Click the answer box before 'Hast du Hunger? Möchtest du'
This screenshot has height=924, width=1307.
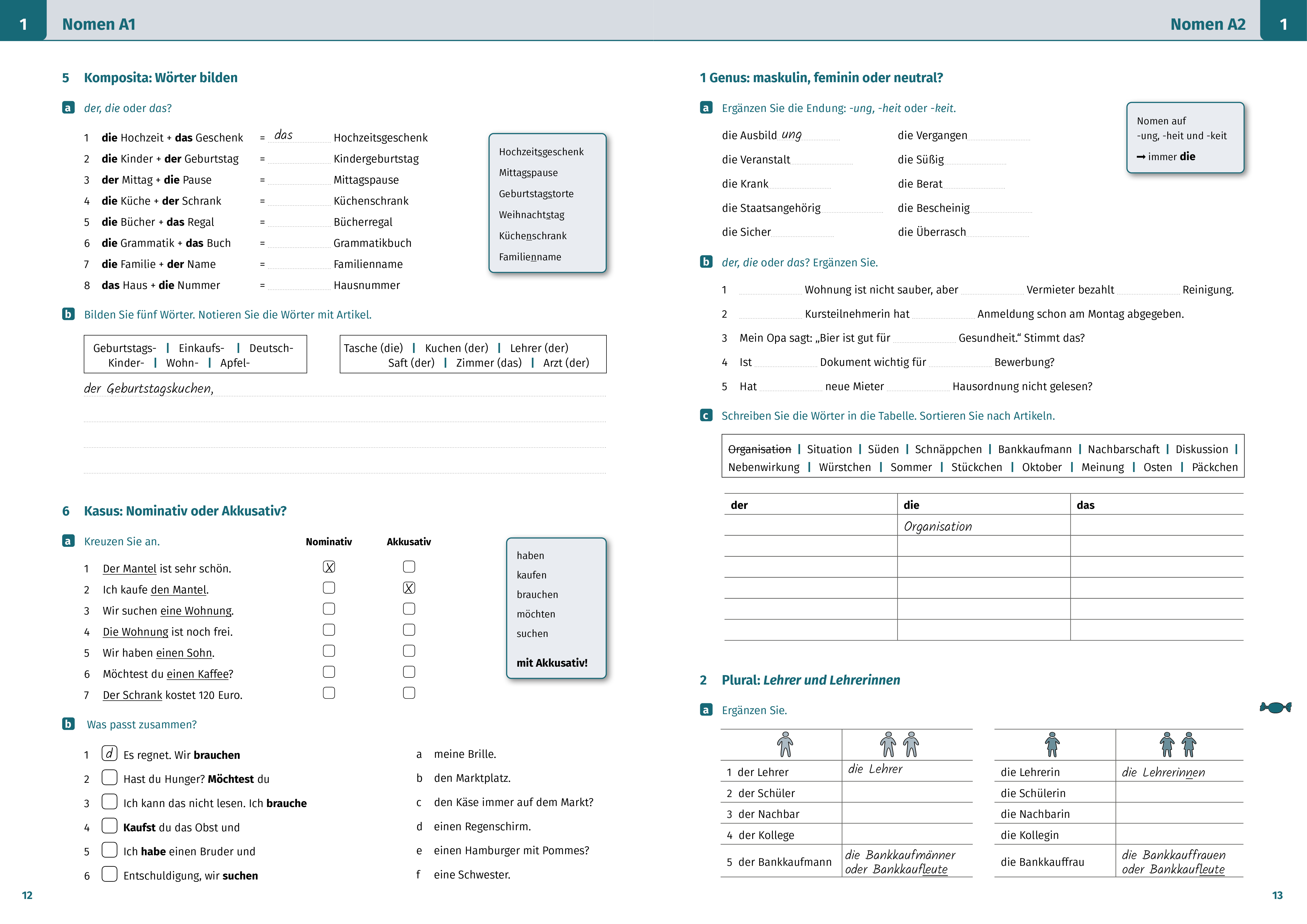coord(109,777)
